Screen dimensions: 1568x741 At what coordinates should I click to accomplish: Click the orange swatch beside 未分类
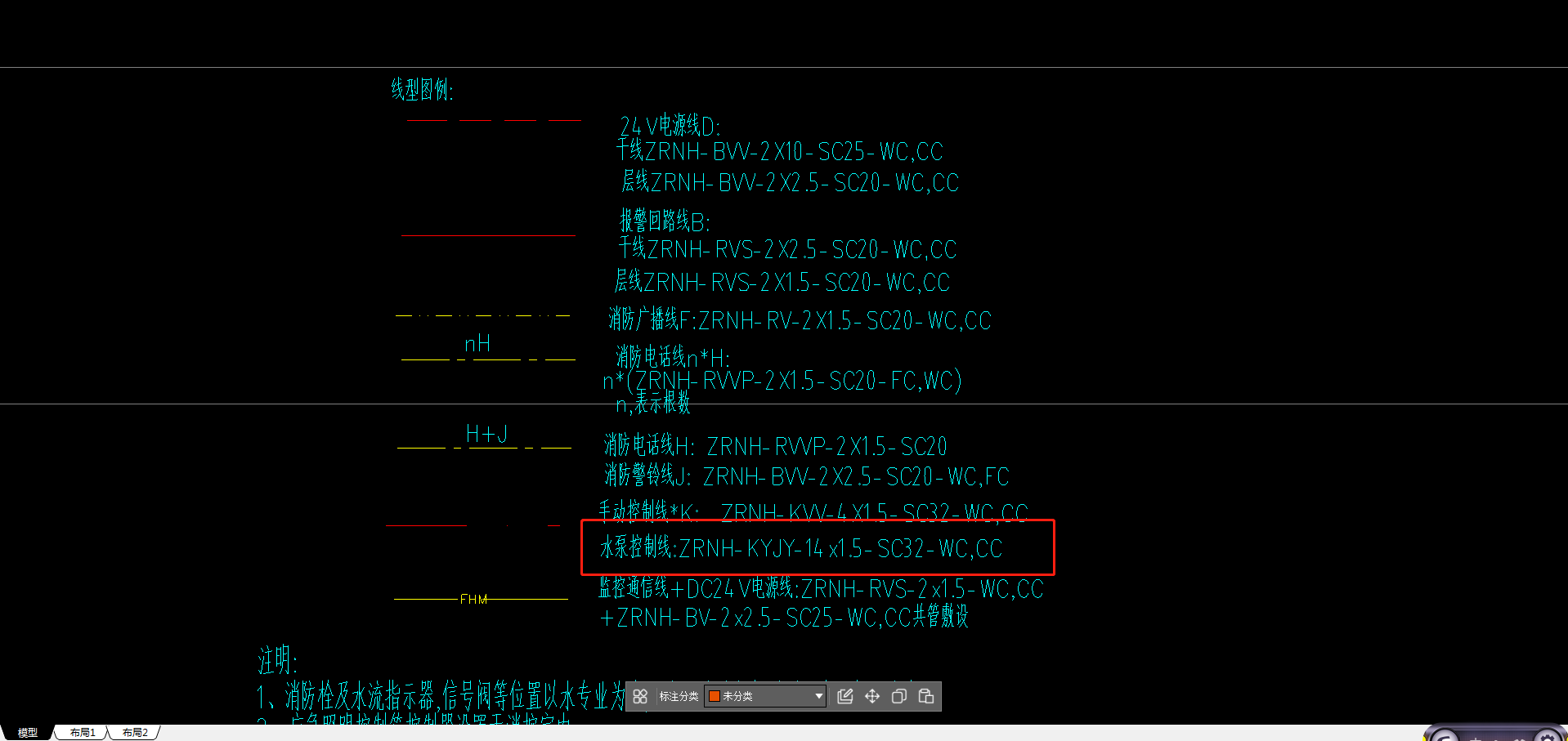(x=714, y=696)
